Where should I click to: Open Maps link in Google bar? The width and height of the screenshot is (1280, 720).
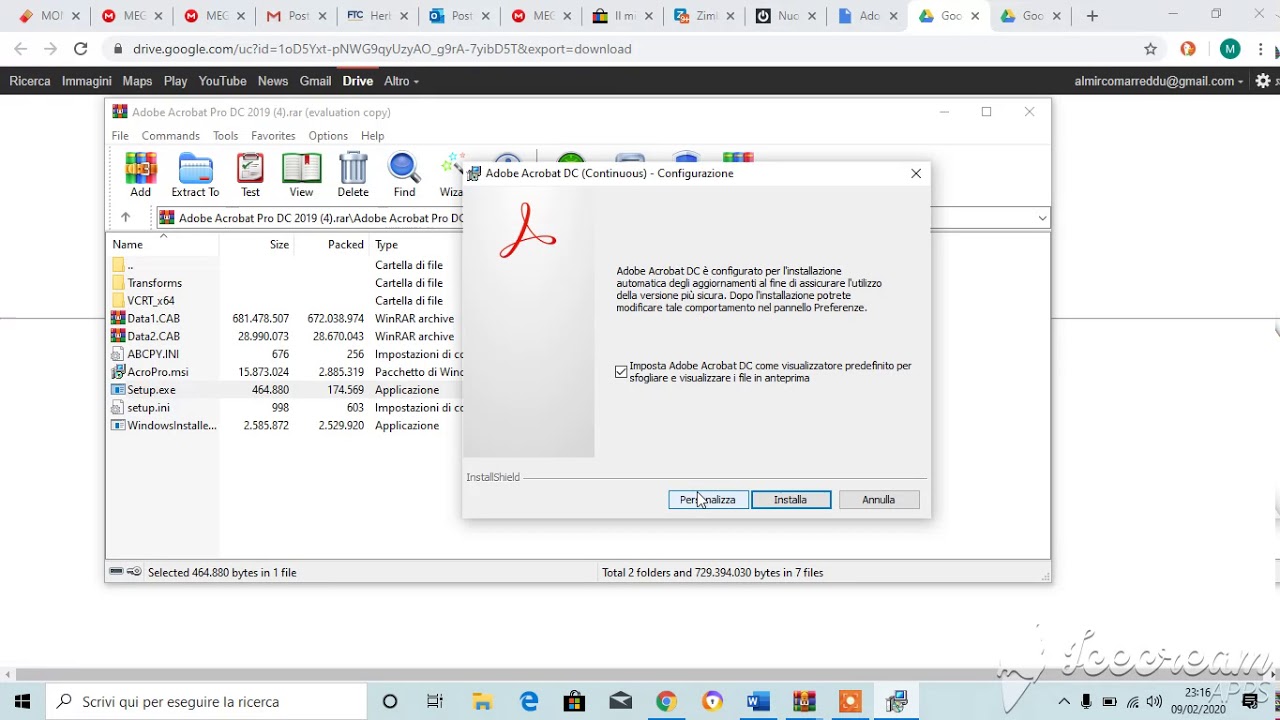point(137,81)
